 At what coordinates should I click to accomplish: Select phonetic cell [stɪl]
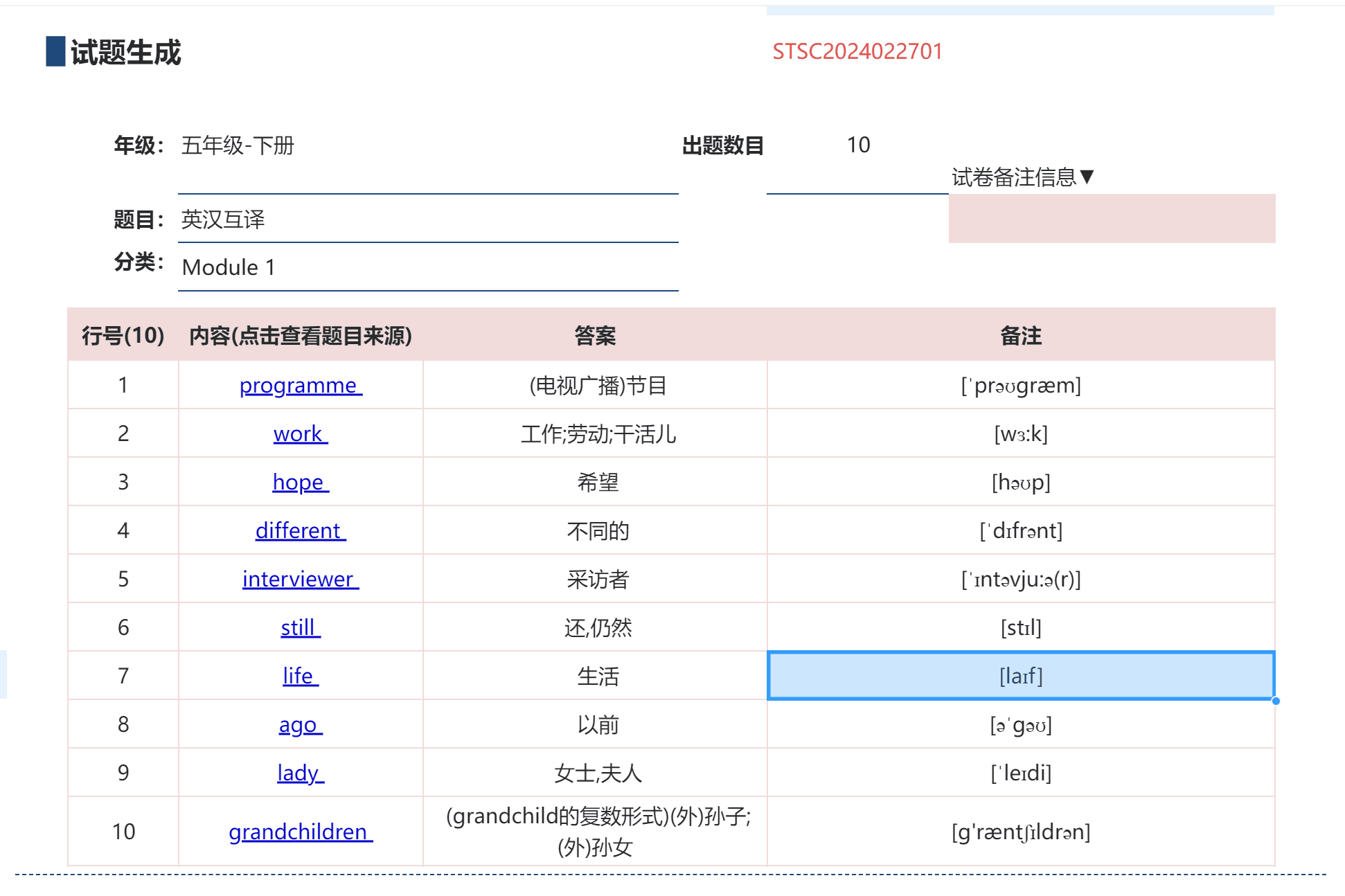click(1021, 627)
